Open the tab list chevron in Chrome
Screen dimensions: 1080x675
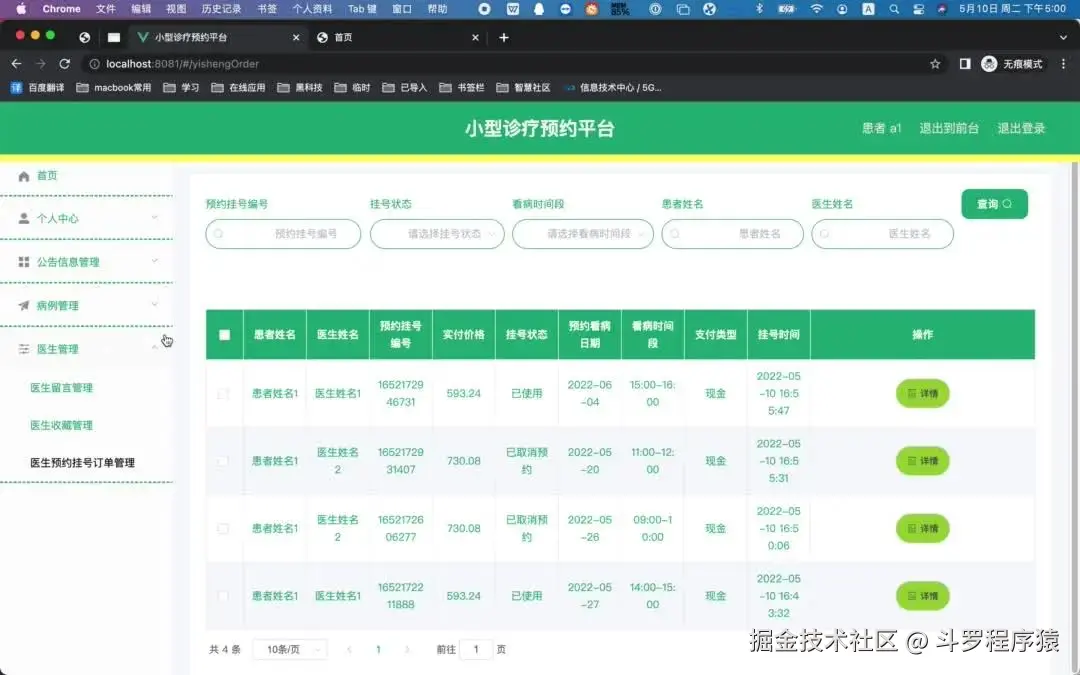[1063, 37]
